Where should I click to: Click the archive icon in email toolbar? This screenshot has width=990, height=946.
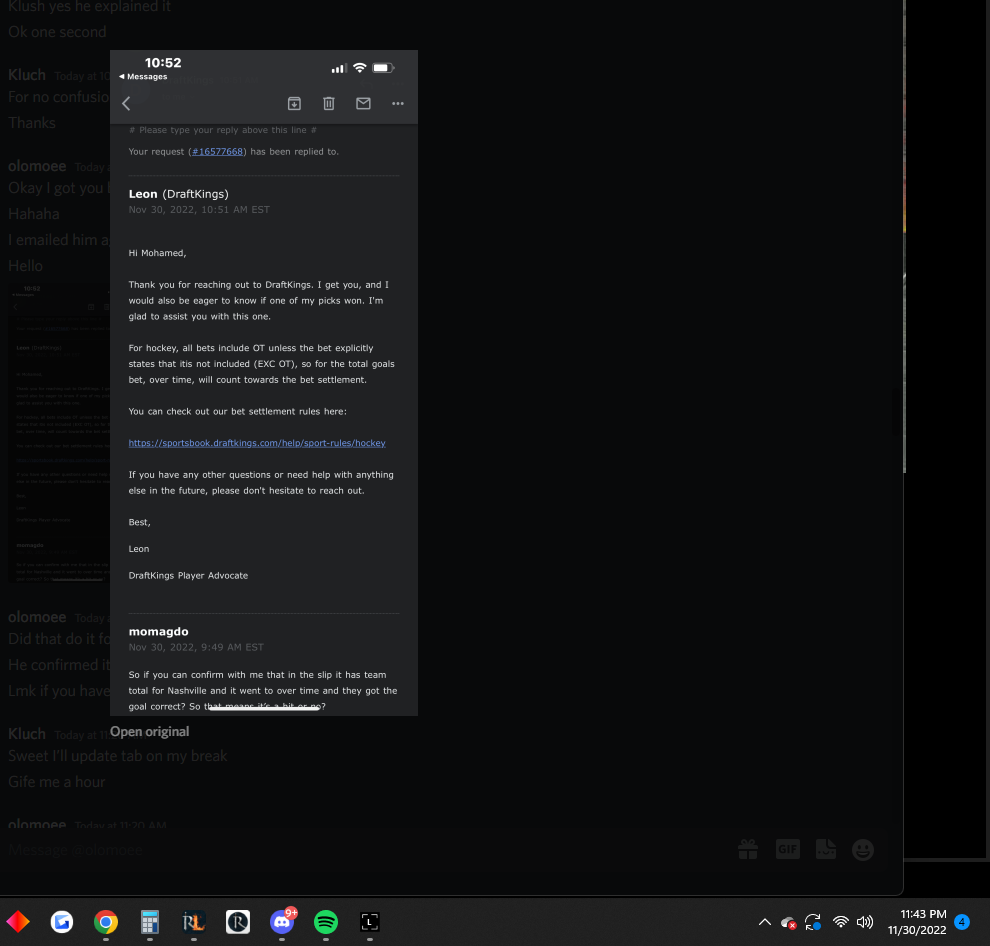point(294,104)
